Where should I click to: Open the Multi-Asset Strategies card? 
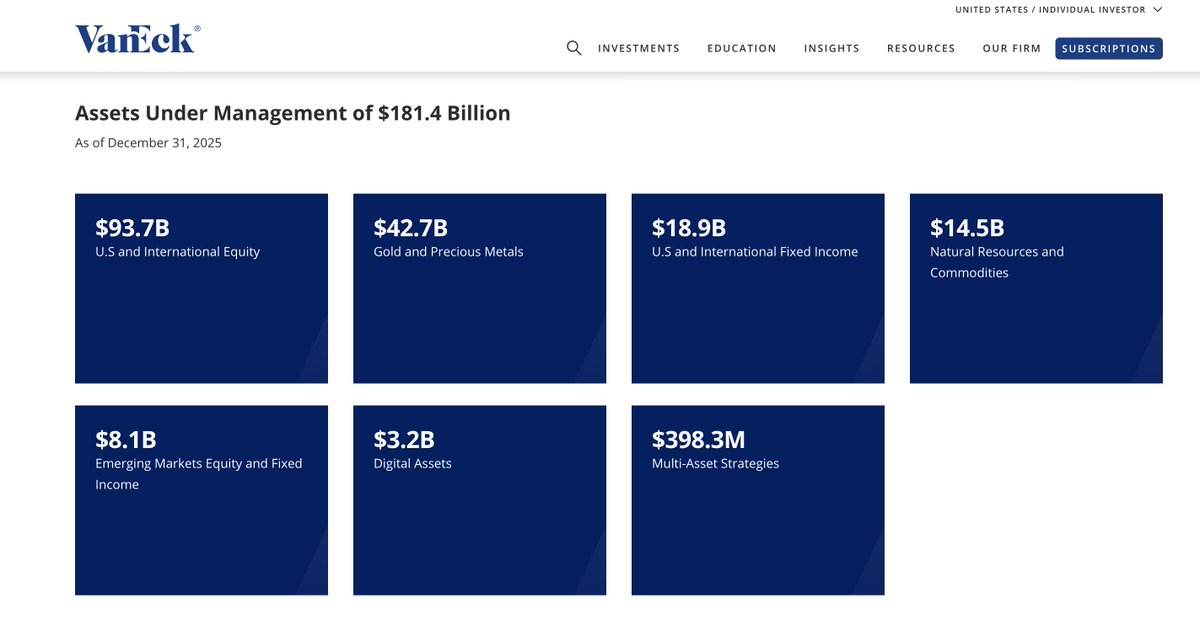click(x=758, y=500)
